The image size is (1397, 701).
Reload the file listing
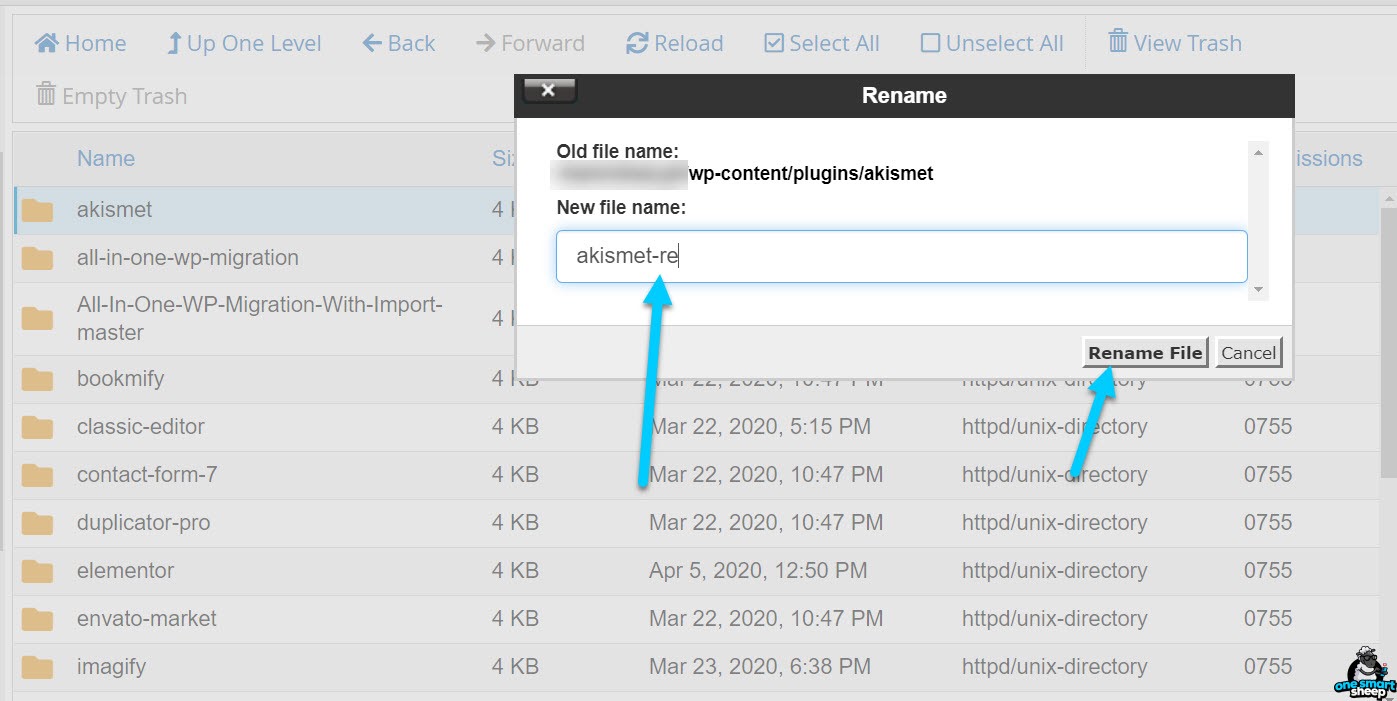pos(674,44)
